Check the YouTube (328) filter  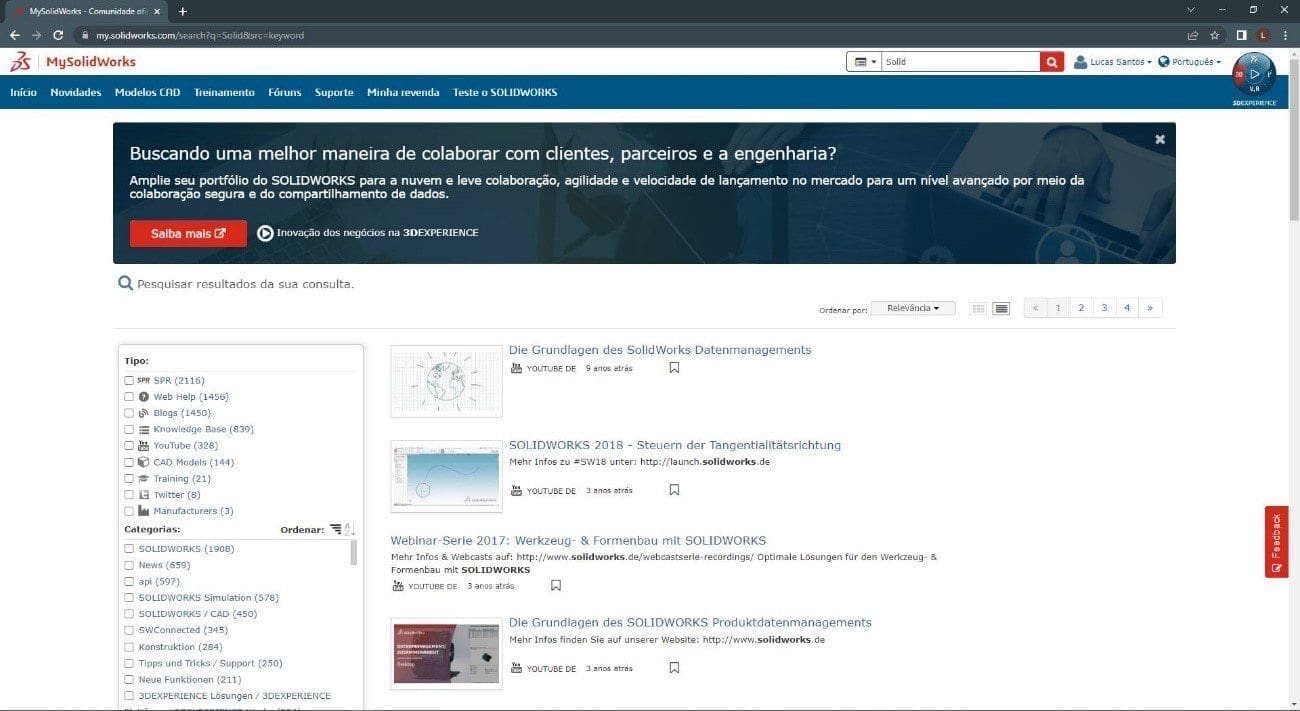pyautogui.click(x=129, y=446)
